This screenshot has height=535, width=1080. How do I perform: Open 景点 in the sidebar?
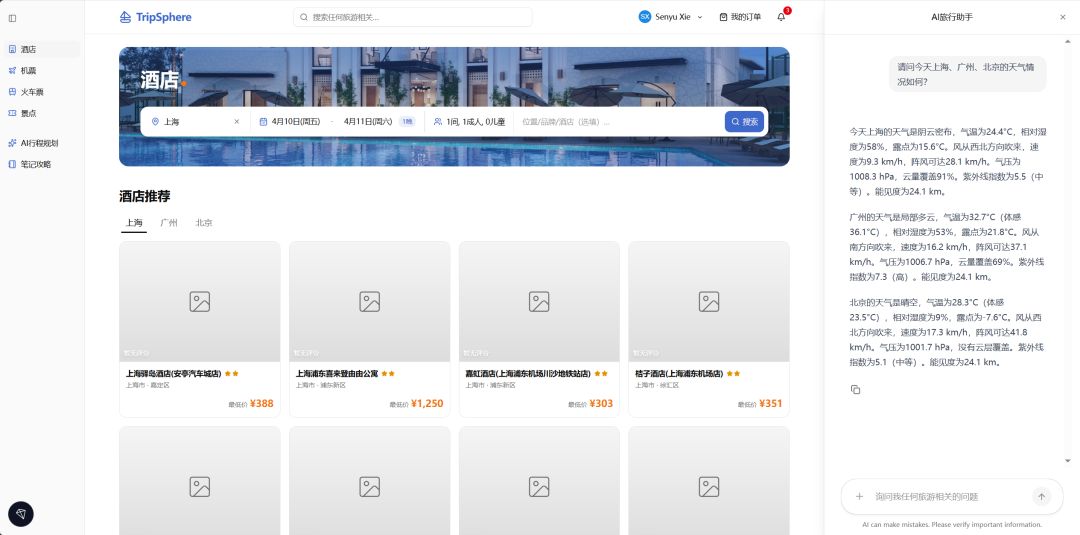[x=42, y=113]
